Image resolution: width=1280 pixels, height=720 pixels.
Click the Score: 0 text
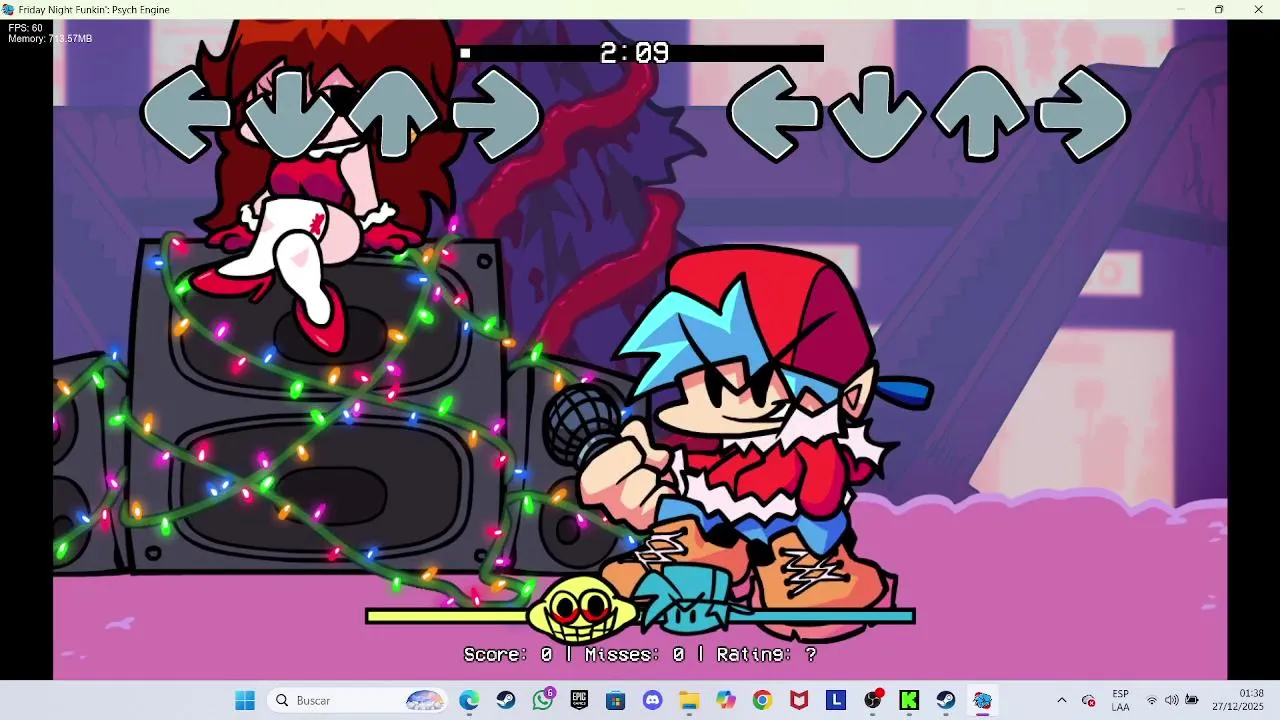pyautogui.click(x=508, y=654)
